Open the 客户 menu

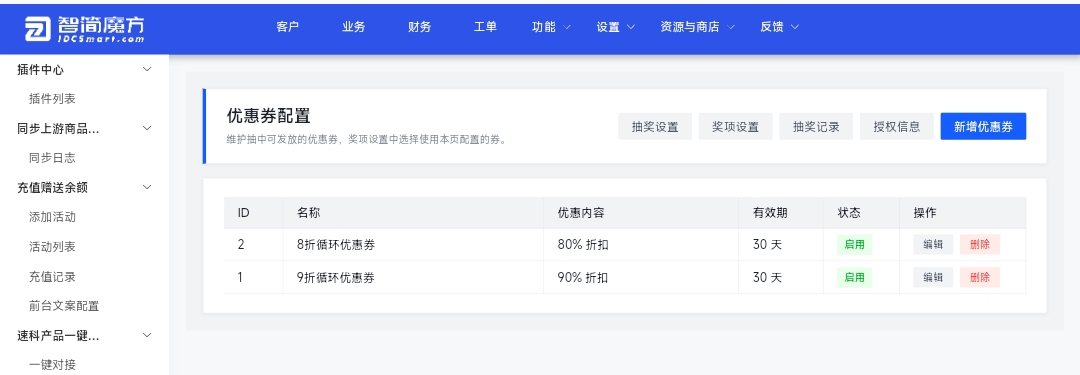[287, 27]
